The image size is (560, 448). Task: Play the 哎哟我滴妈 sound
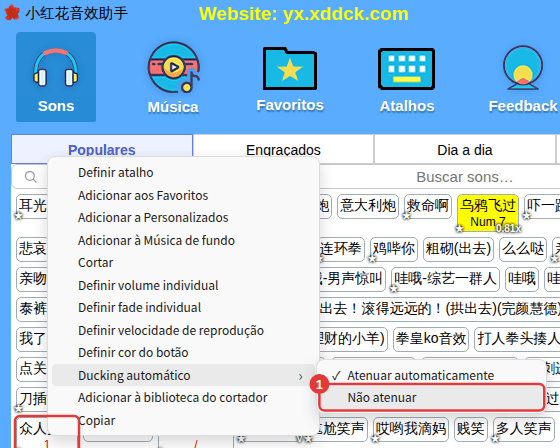pyautogui.click(x=411, y=429)
